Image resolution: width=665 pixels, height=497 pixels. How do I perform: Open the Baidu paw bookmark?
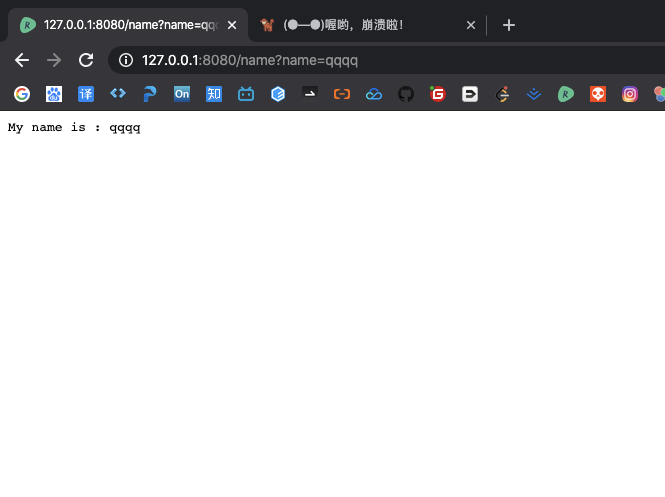tap(54, 94)
